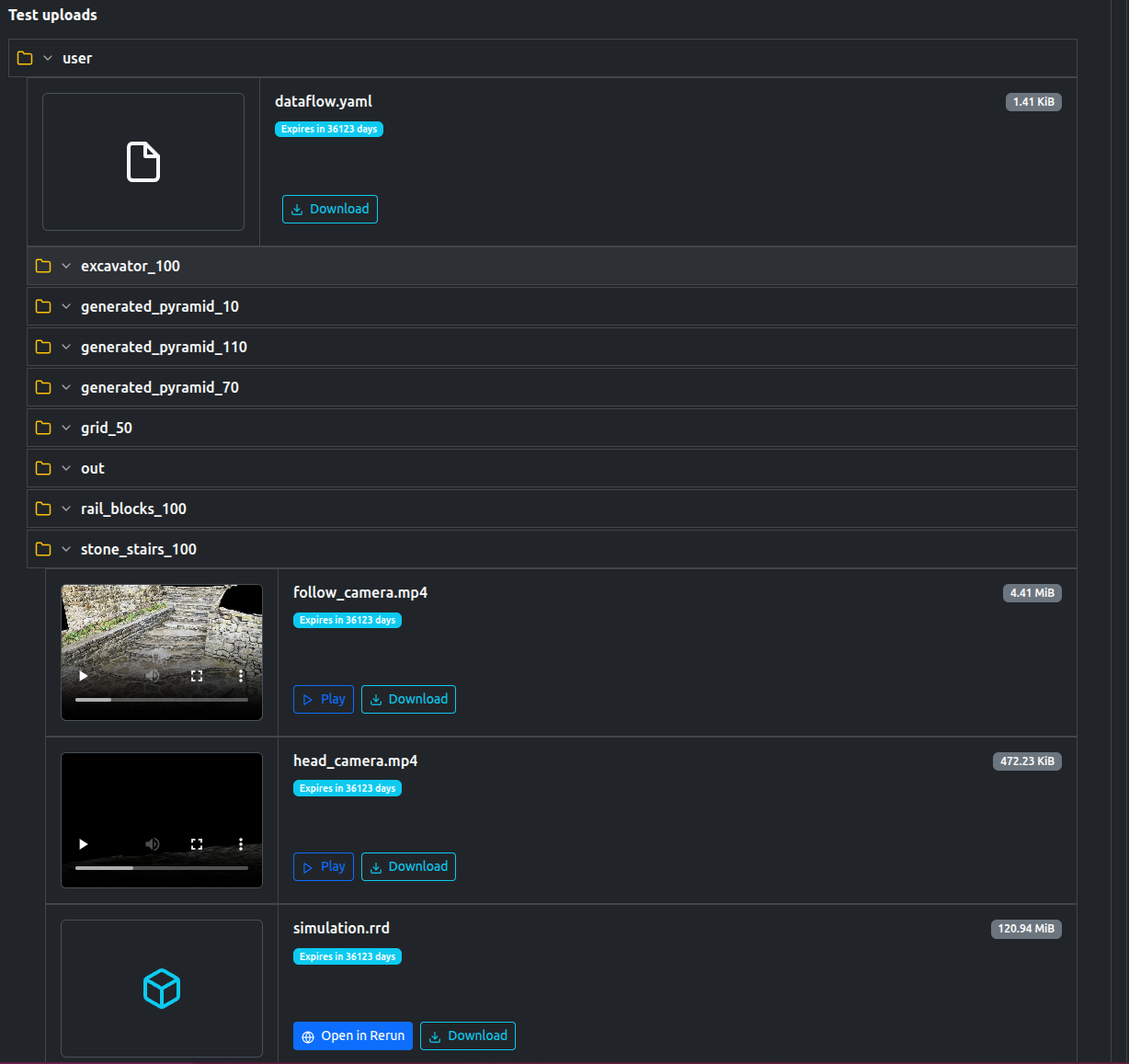Click Play button for follow_camera.mp4
This screenshot has height=1064, width=1129.
[324, 699]
